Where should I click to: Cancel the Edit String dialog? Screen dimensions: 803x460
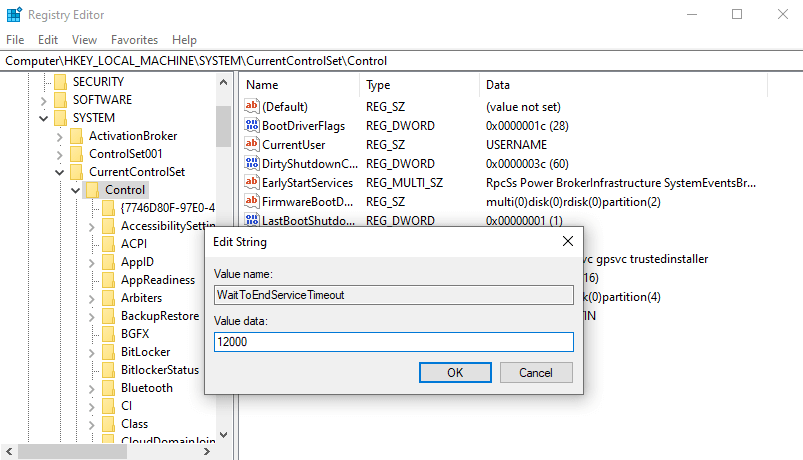536,372
